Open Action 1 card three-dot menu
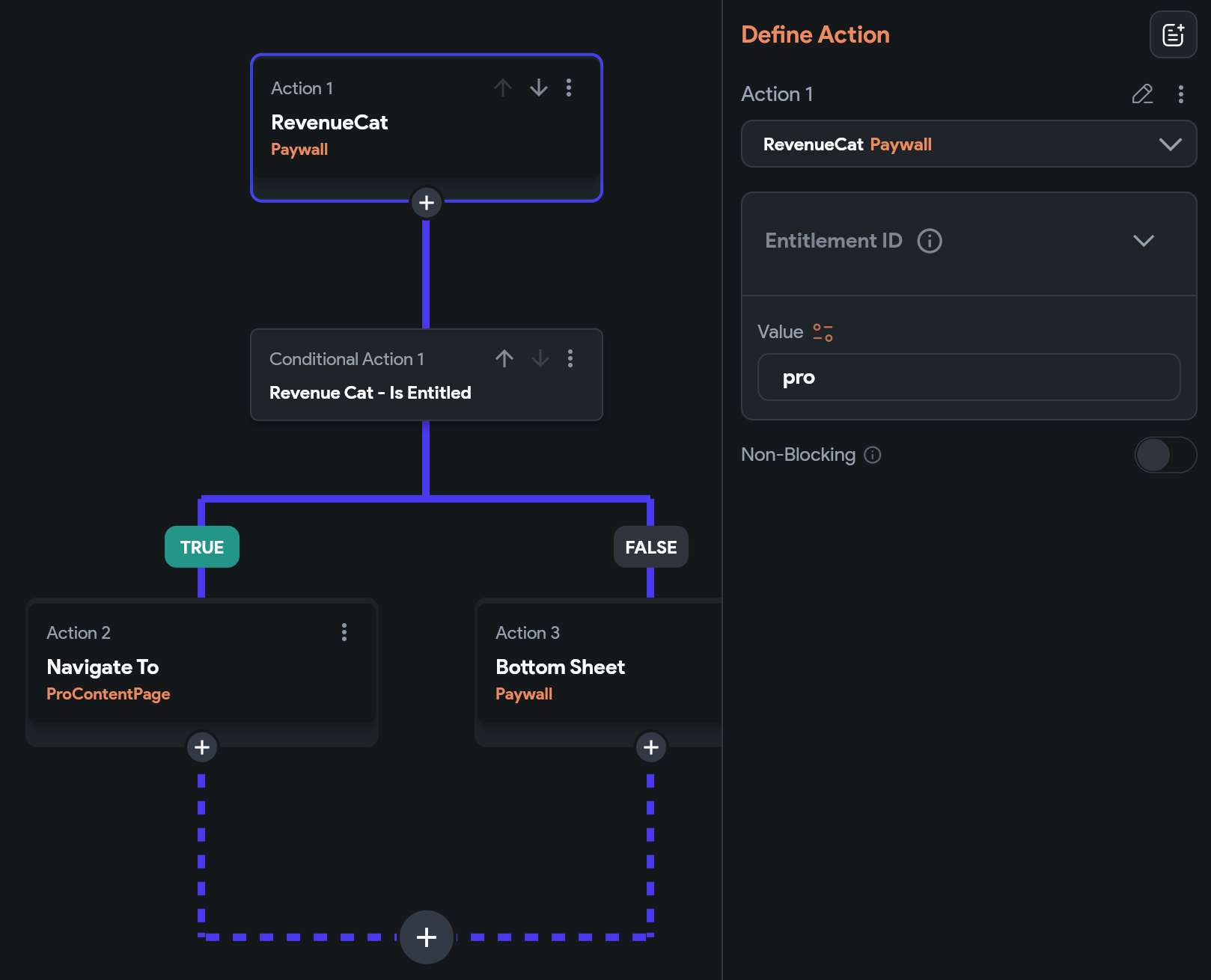The image size is (1211, 980). click(569, 88)
